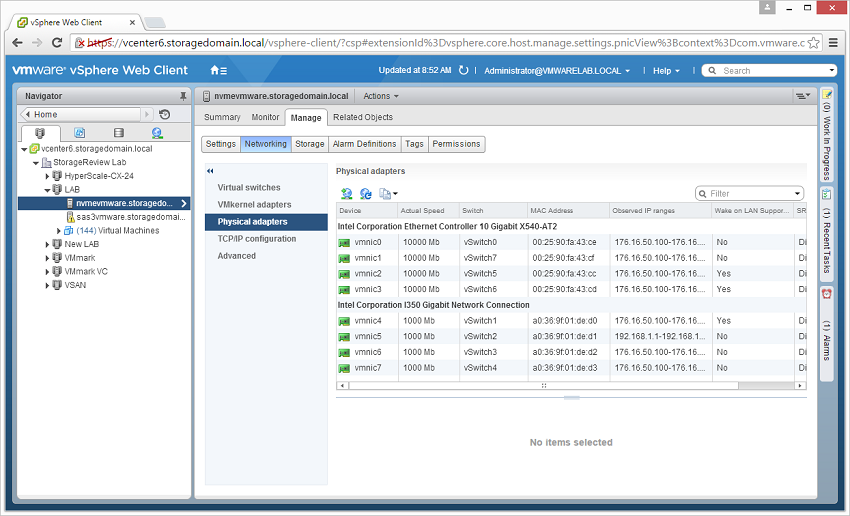Image resolution: width=850 pixels, height=516 pixels.
Task: Open the Administrator@VMWARELAB.LOCAL user menu
Action: click(x=557, y=70)
